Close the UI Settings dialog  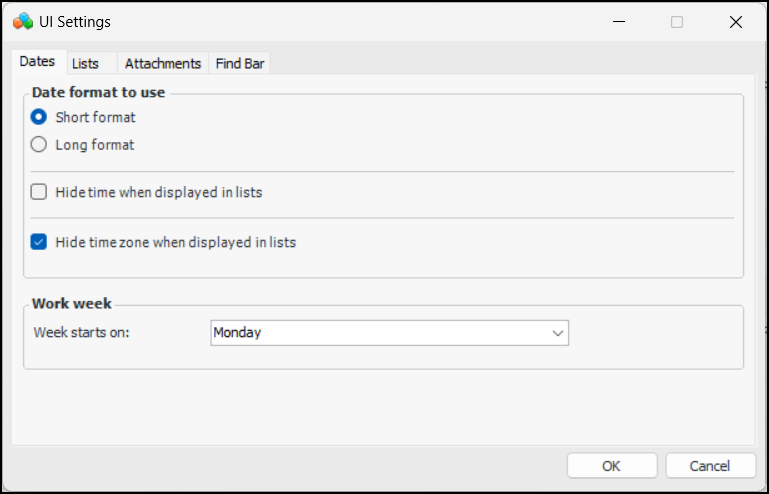click(735, 21)
